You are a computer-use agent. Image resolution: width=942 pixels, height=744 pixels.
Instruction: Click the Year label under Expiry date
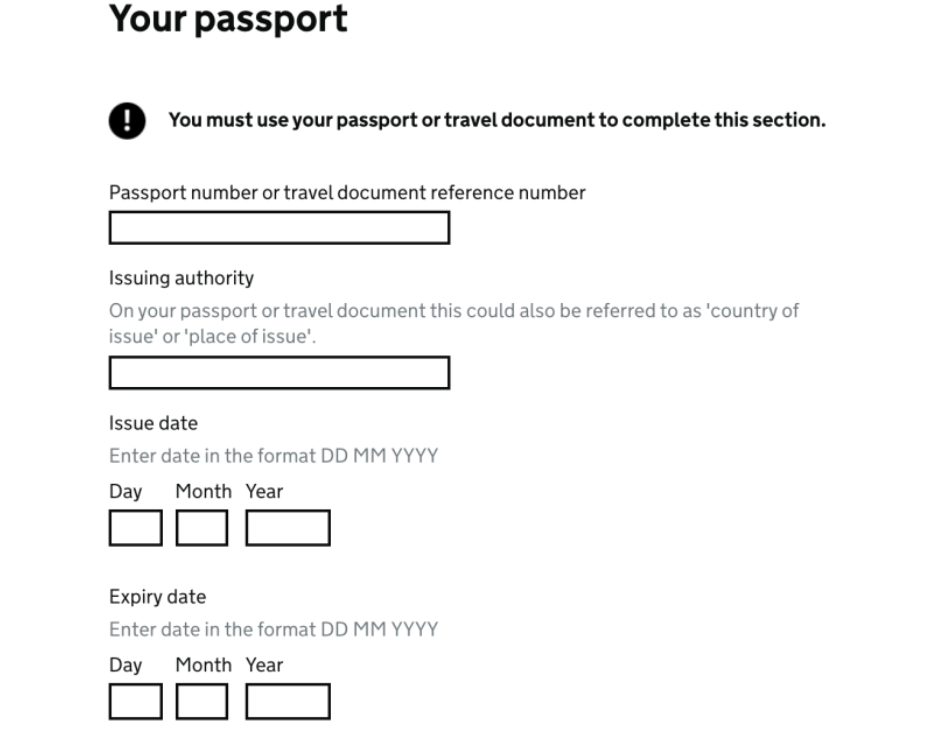pyautogui.click(x=264, y=665)
